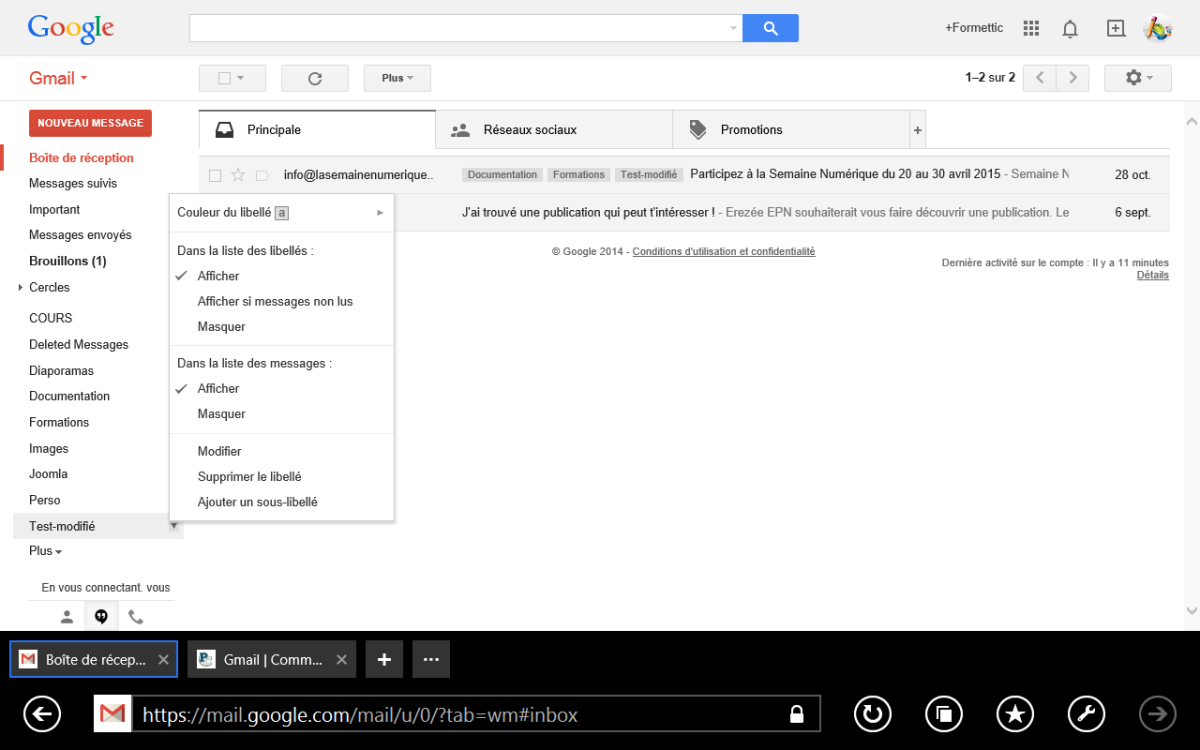The image size is (1200, 750).
Task: Open Messages suivis folder
Action: pos(73,184)
